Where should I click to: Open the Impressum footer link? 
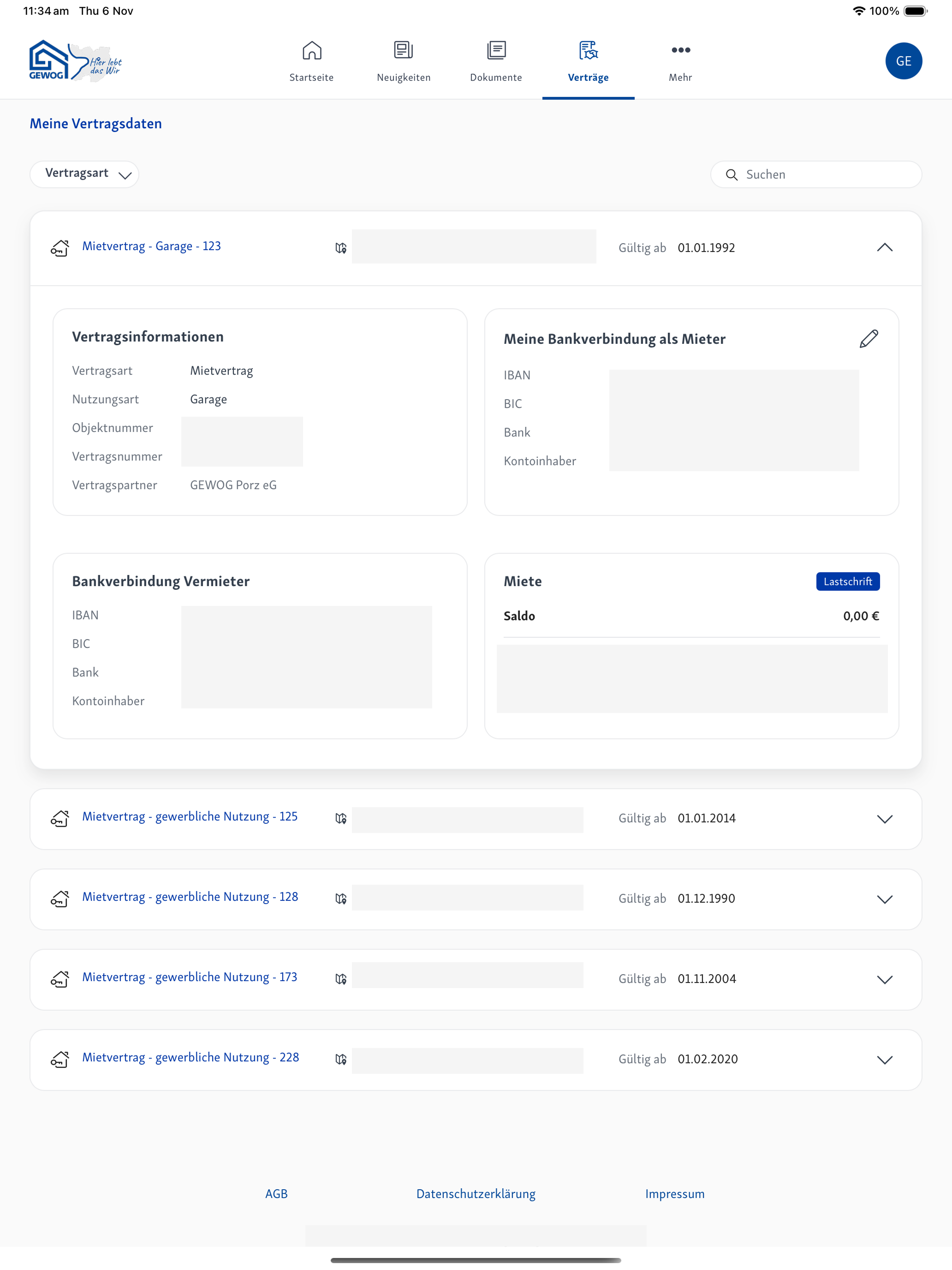675,1194
